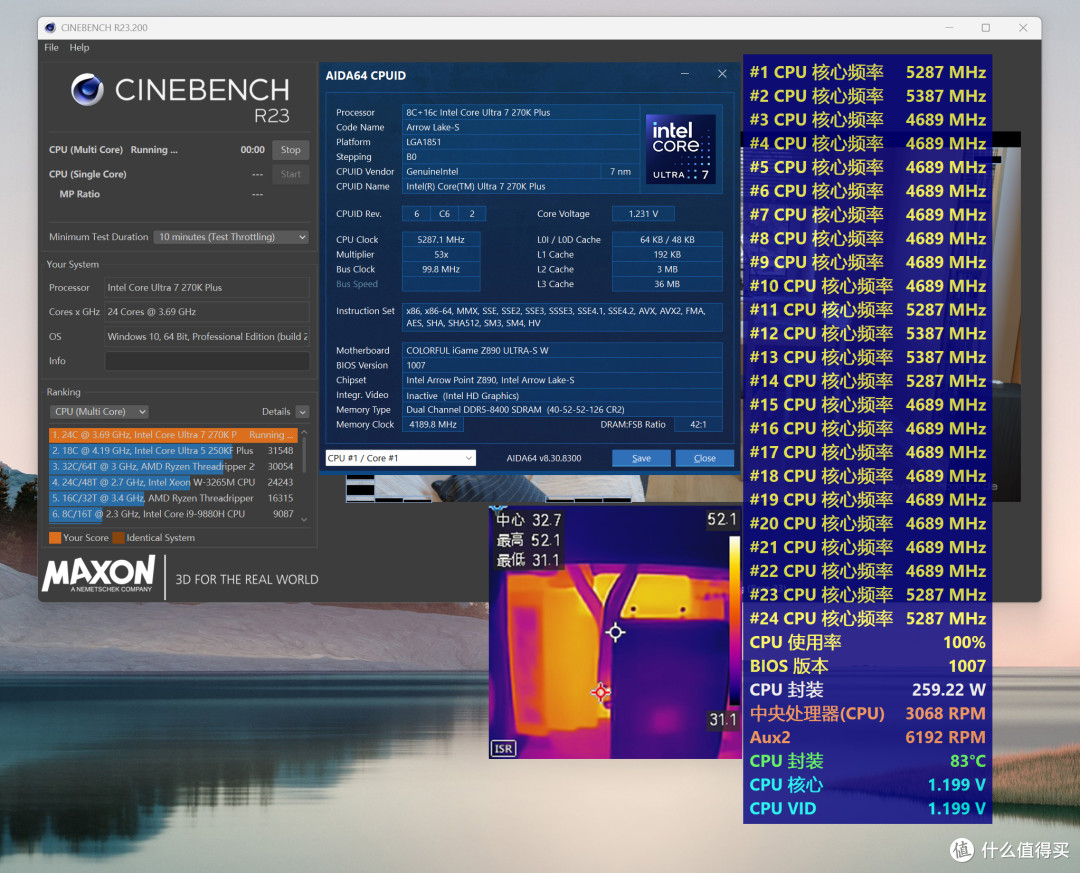
Task: Click the CPU fan 3068 RPM row
Action: pyautogui.click(x=867, y=714)
